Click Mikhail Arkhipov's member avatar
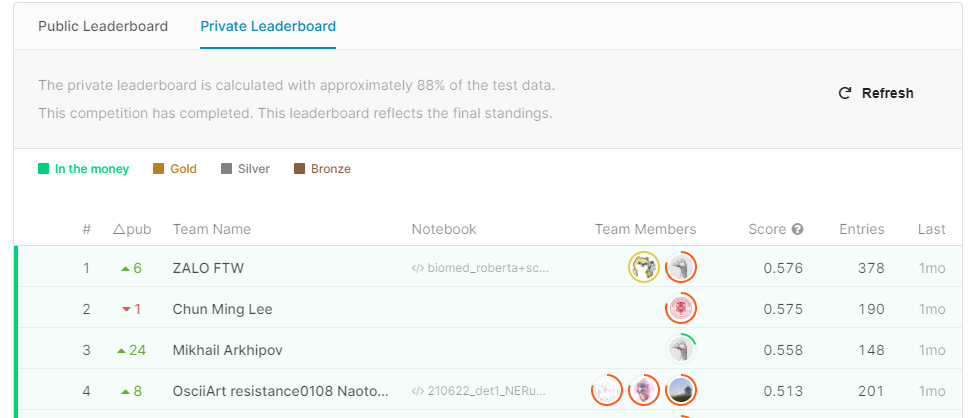Screen dimensions: 974x418 pyautogui.click(x=681, y=350)
